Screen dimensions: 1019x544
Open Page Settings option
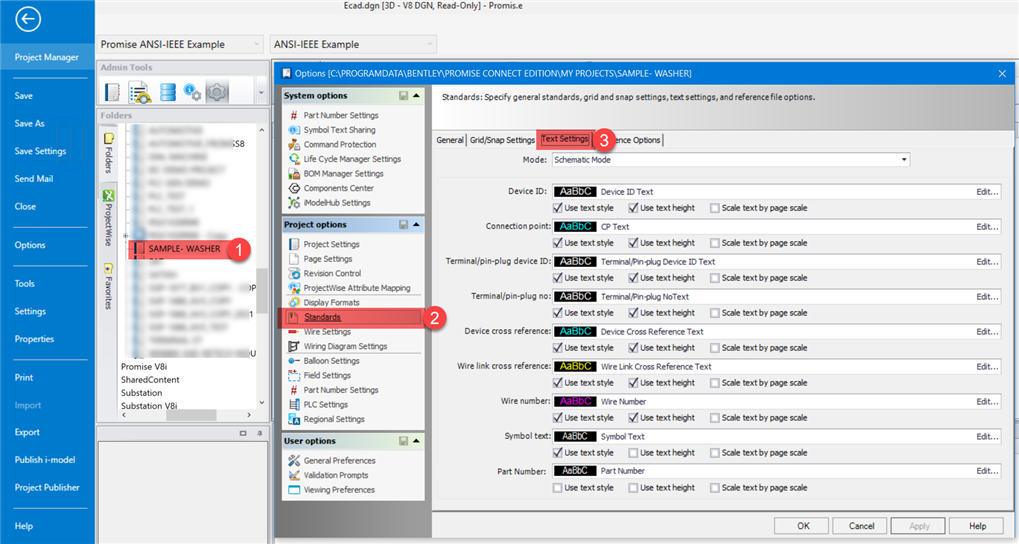(x=328, y=259)
